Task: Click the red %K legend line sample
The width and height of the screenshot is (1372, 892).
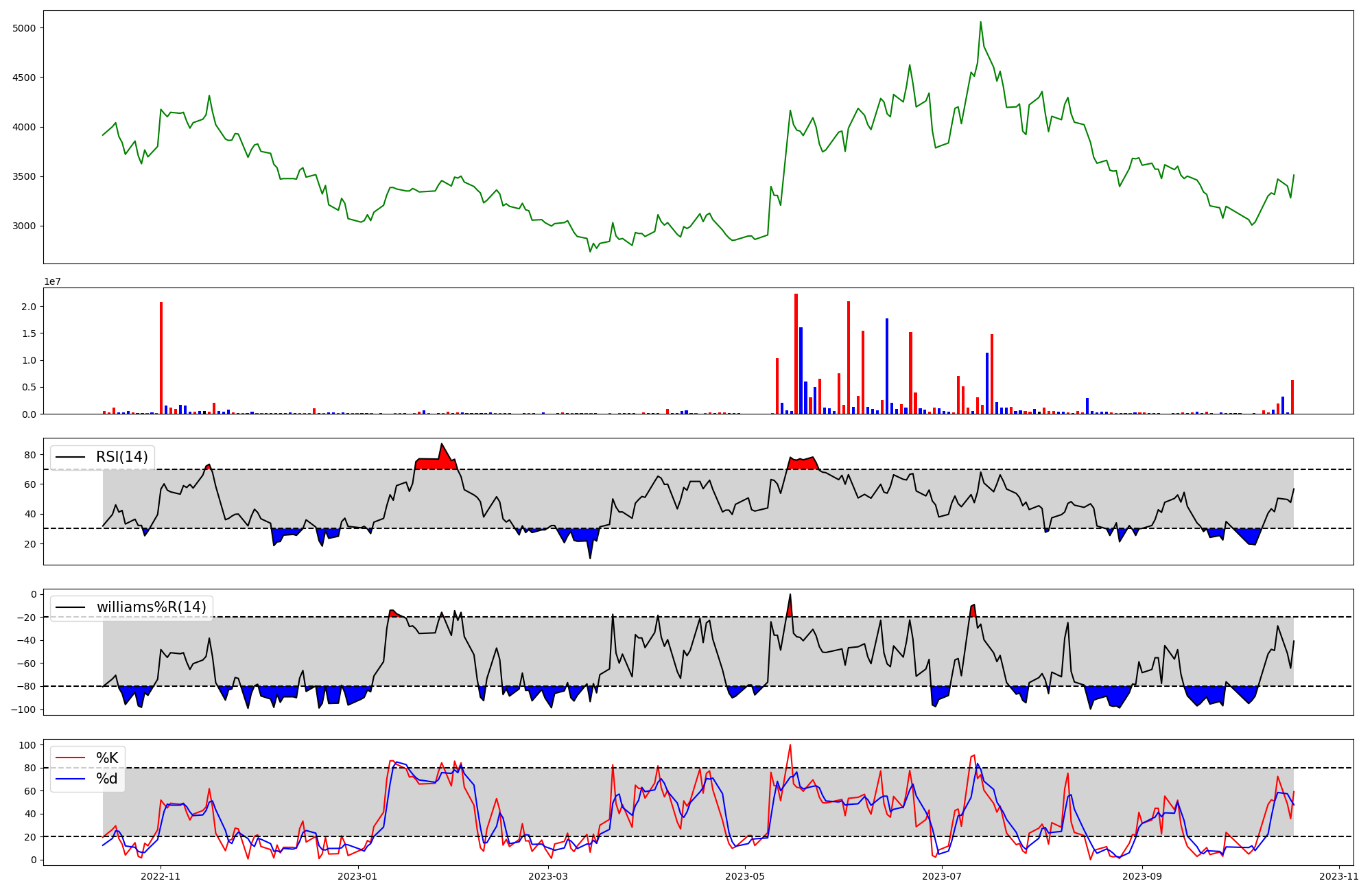Action: tap(71, 758)
